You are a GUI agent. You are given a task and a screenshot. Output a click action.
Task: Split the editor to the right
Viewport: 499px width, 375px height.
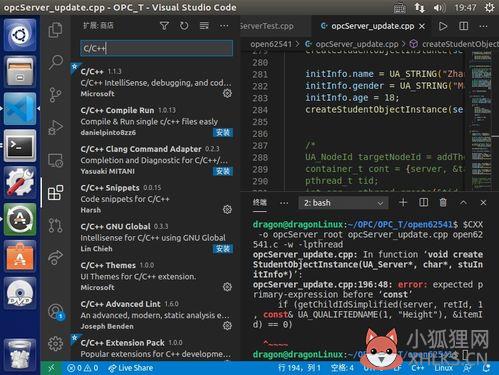pyautogui.click(x=463, y=26)
